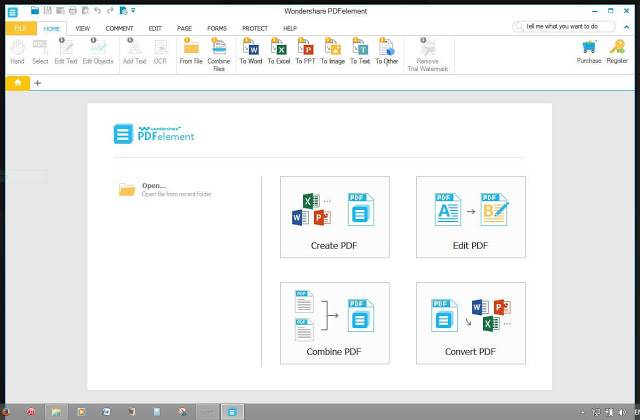Convert the PDF To PPT
The width and height of the screenshot is (640, 420).
[305, 52]
